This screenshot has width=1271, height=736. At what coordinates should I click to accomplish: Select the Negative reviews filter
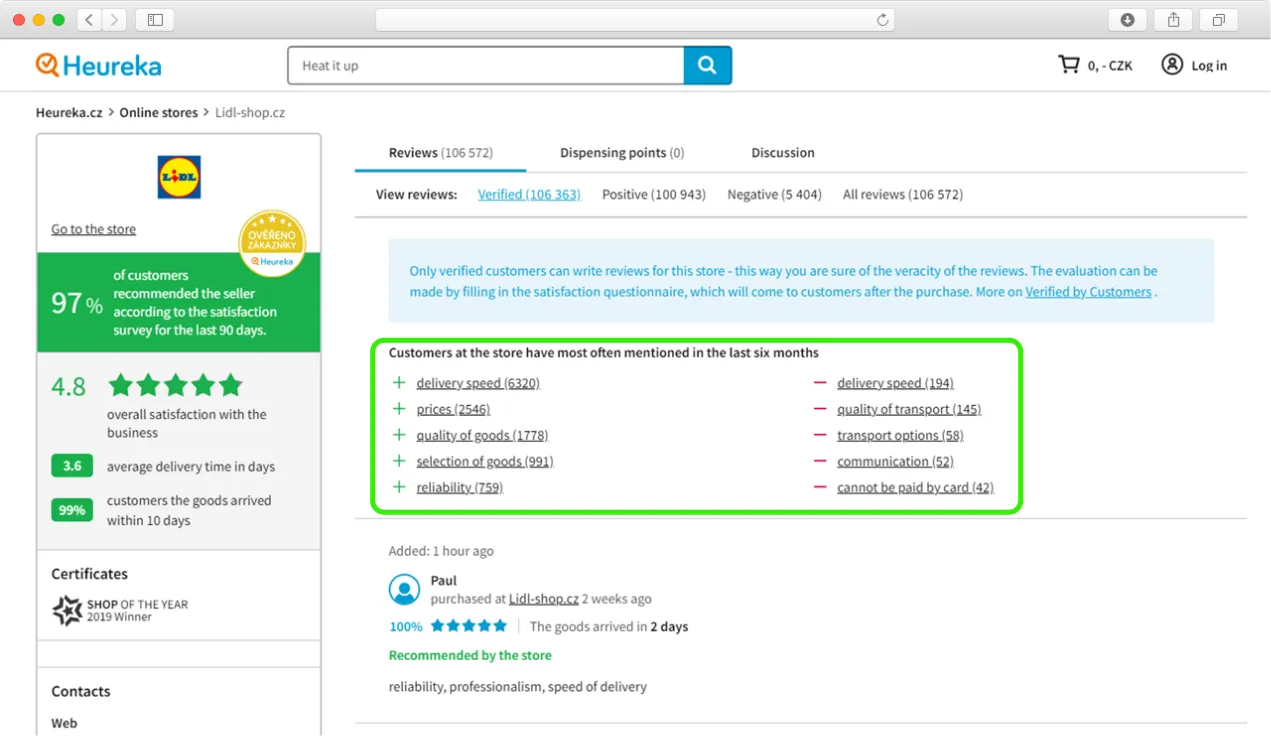(x=774, y=194)
